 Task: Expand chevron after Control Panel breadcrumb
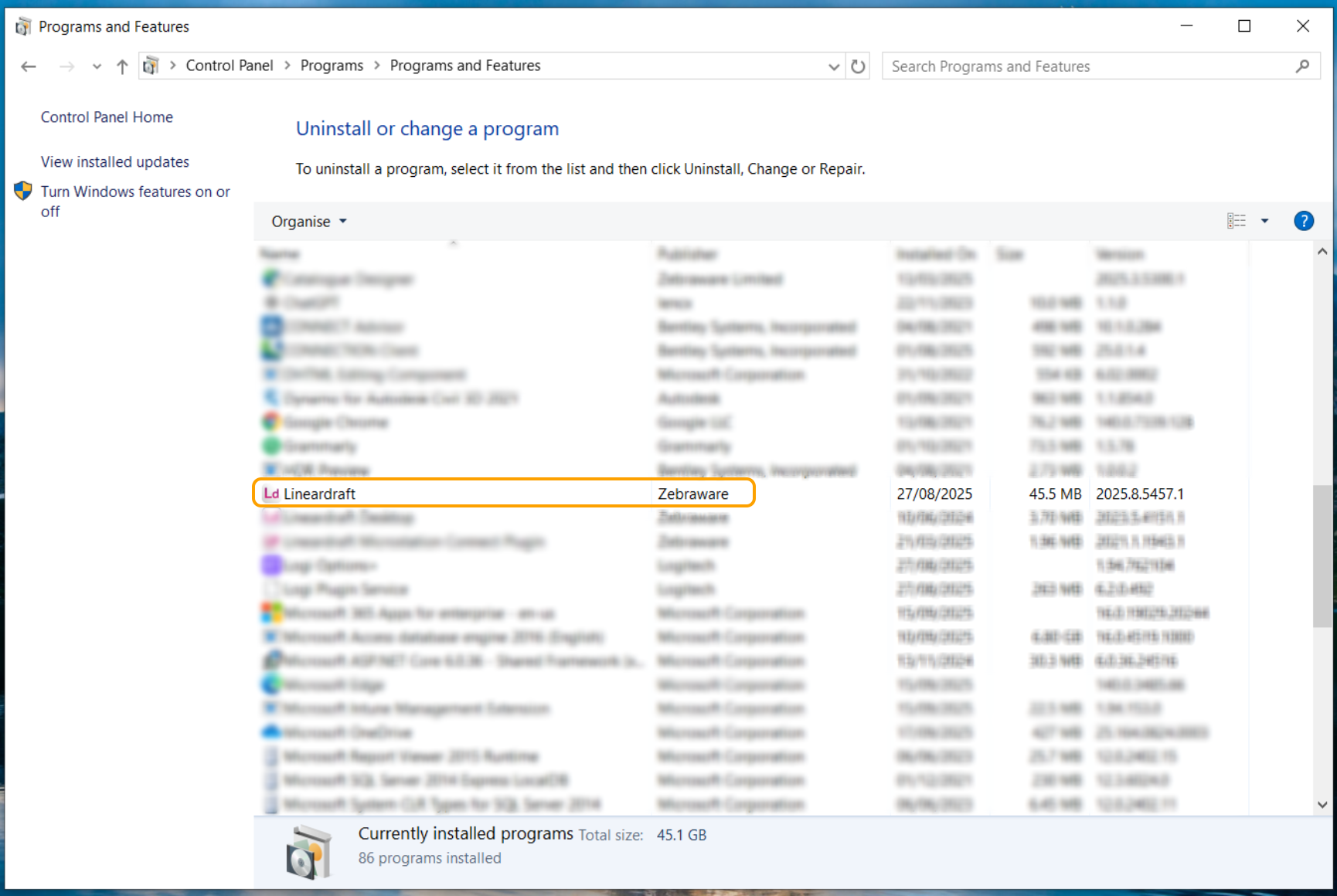pyautogui.click(x=287, y=66)
